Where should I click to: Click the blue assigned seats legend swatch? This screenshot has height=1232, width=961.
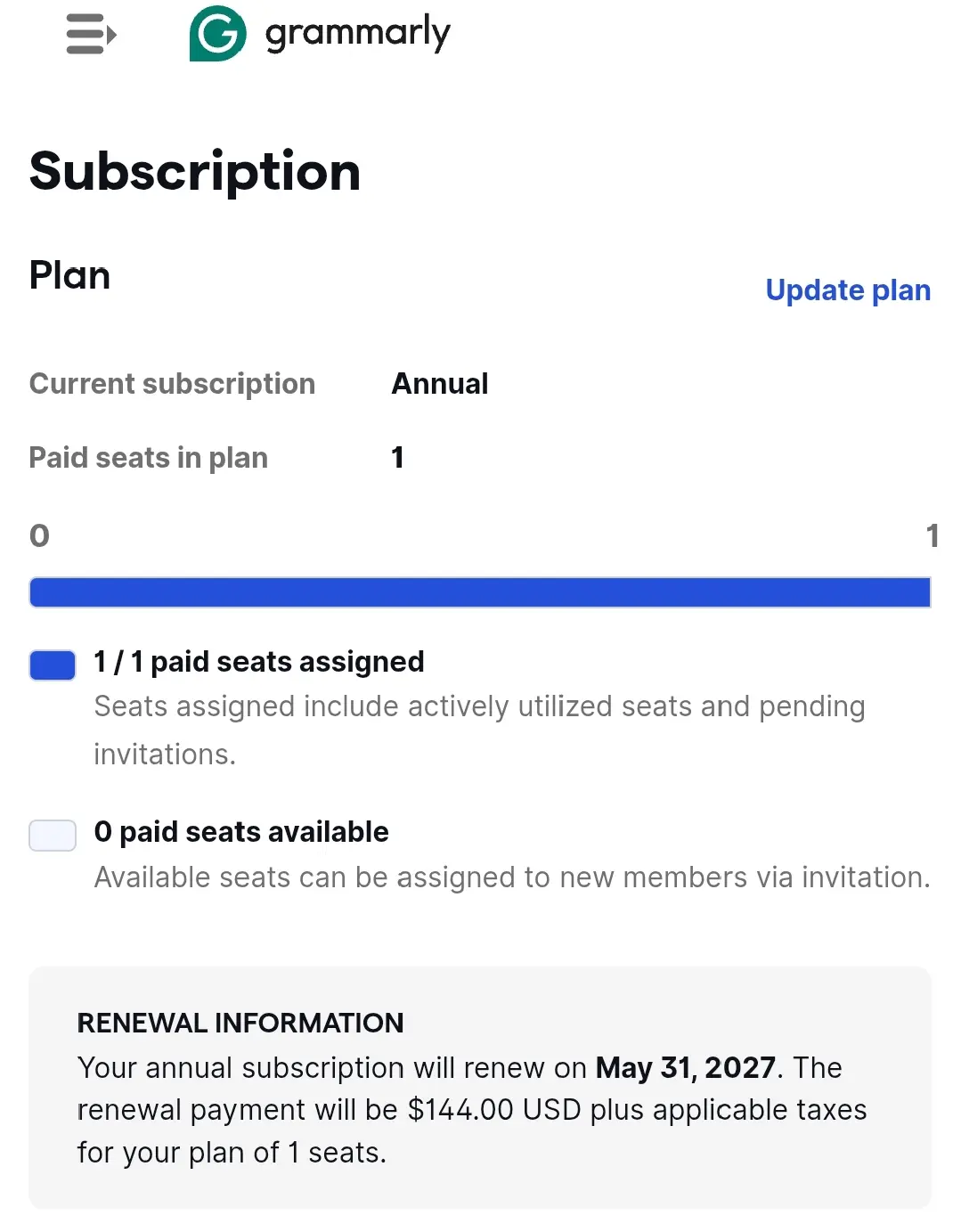point(53,665)
